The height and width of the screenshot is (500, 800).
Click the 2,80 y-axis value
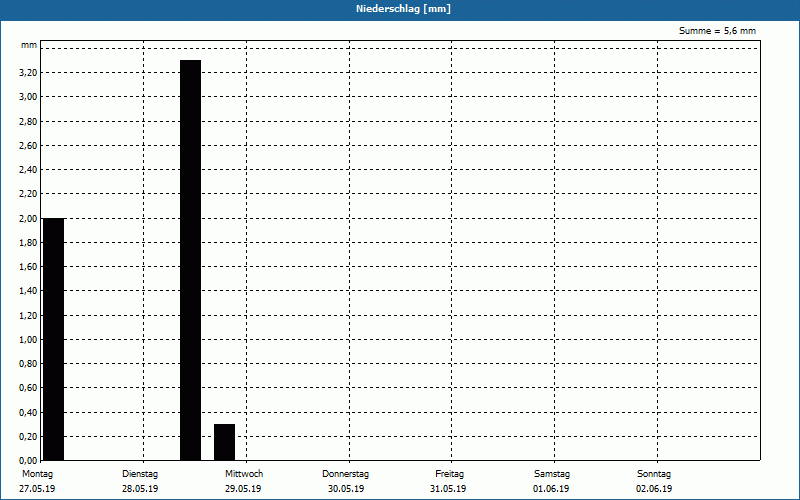[28, 121]
